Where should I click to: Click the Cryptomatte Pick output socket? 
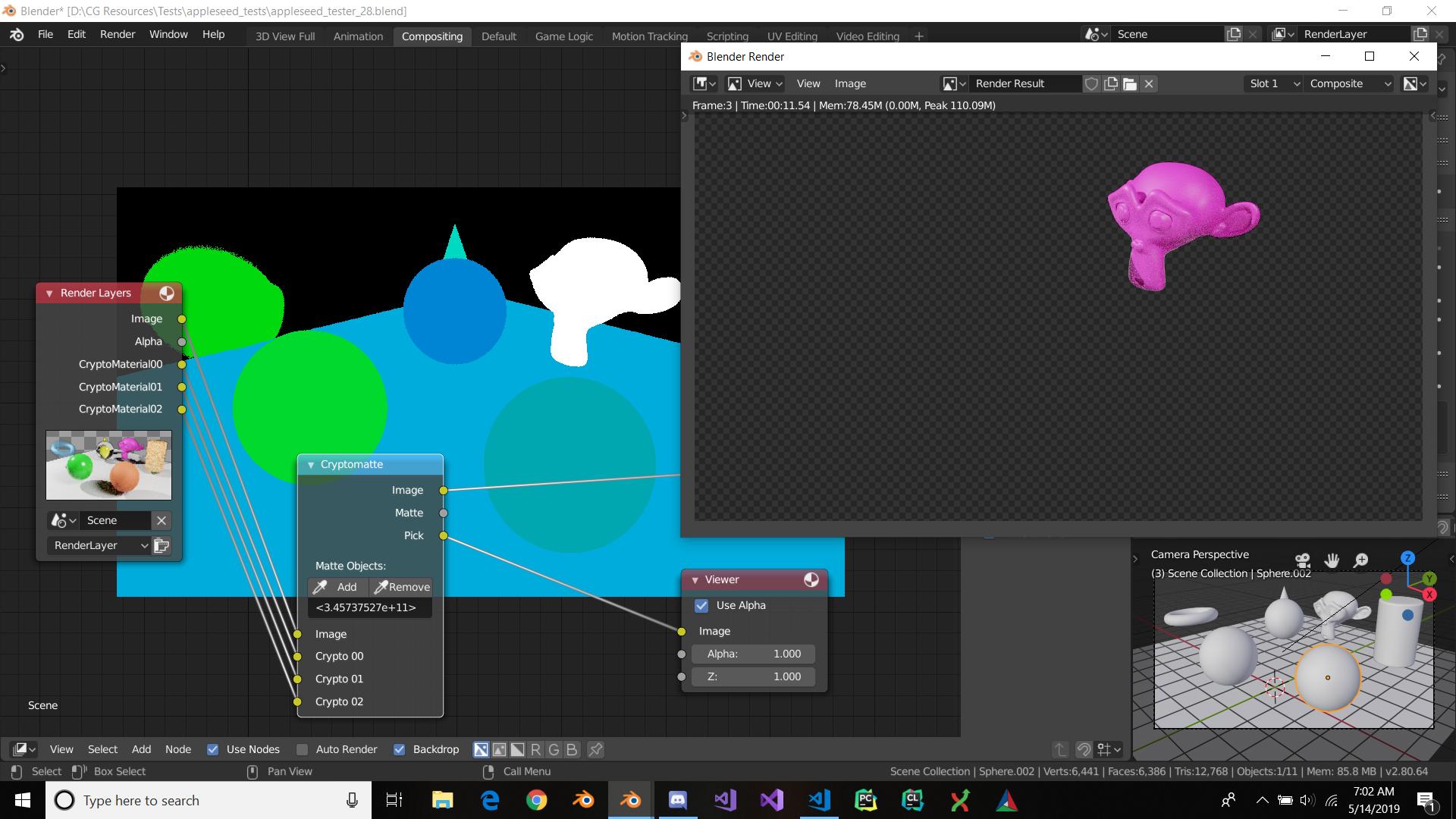pyautogui.click(x=444, y=536)
